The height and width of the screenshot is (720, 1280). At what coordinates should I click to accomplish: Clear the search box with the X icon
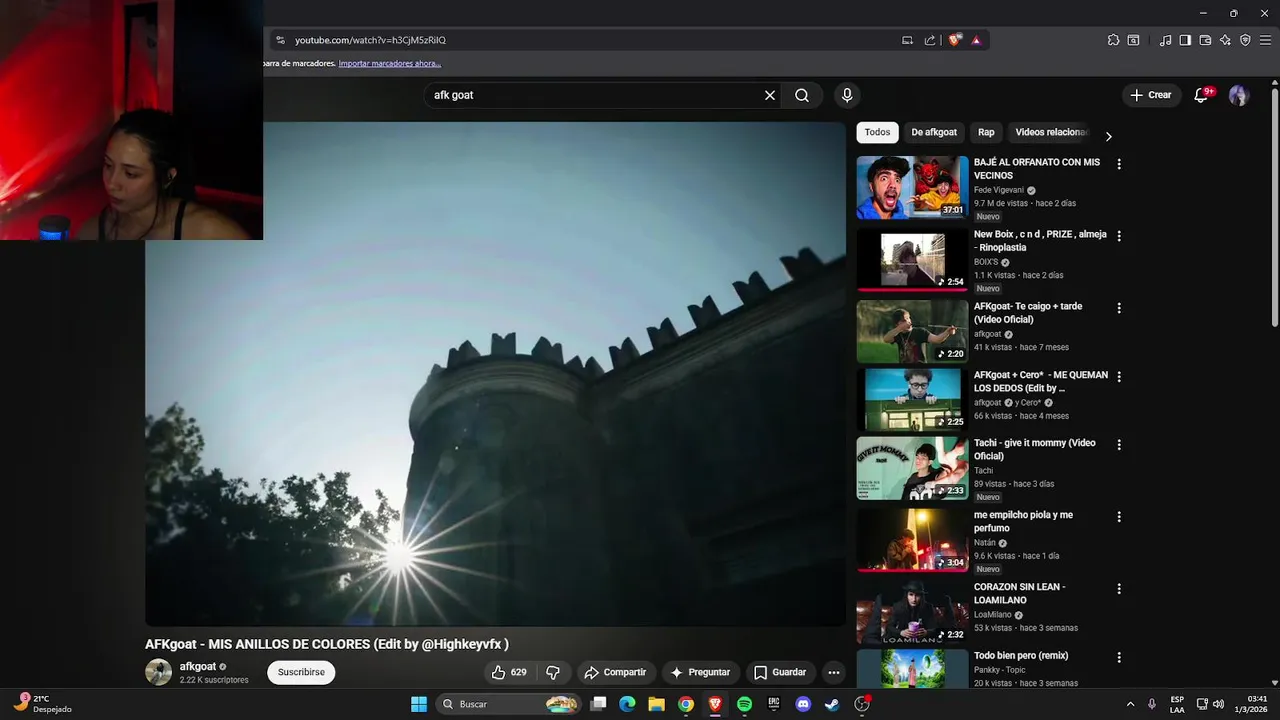[x=770, y=95]
